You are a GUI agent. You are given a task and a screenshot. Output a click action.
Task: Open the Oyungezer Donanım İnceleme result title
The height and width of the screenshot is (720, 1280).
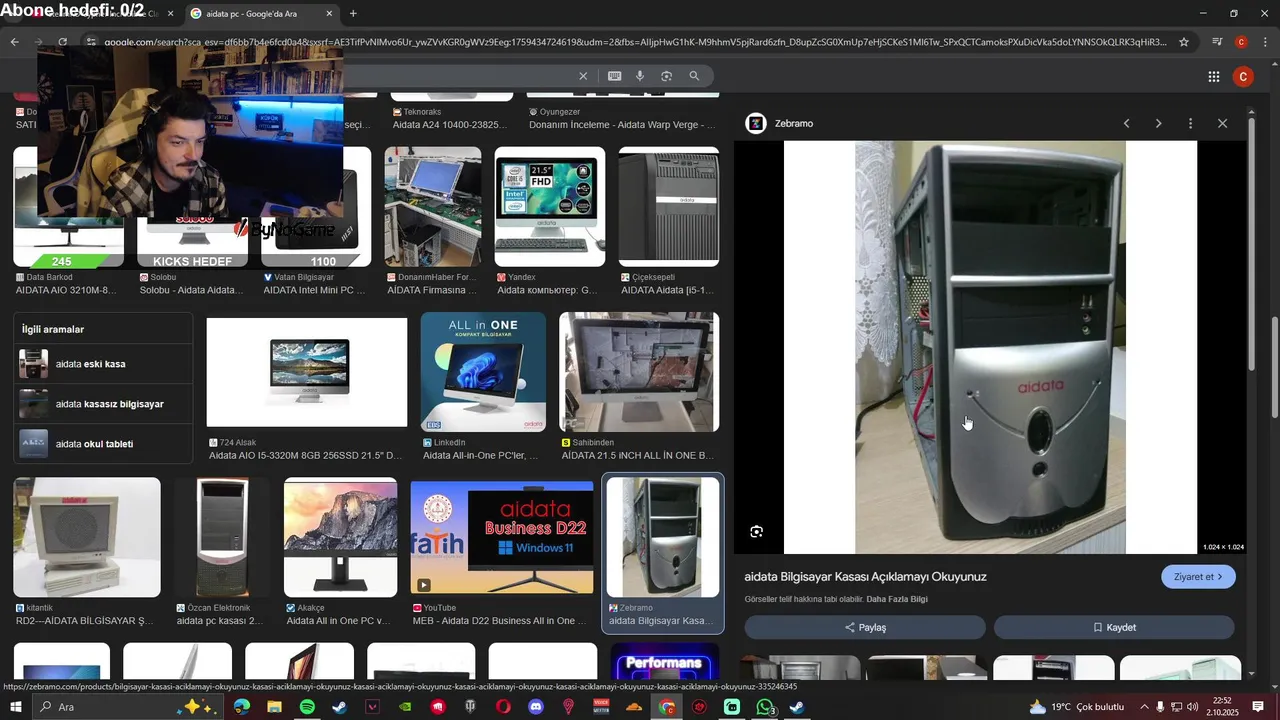coord(622,125)
